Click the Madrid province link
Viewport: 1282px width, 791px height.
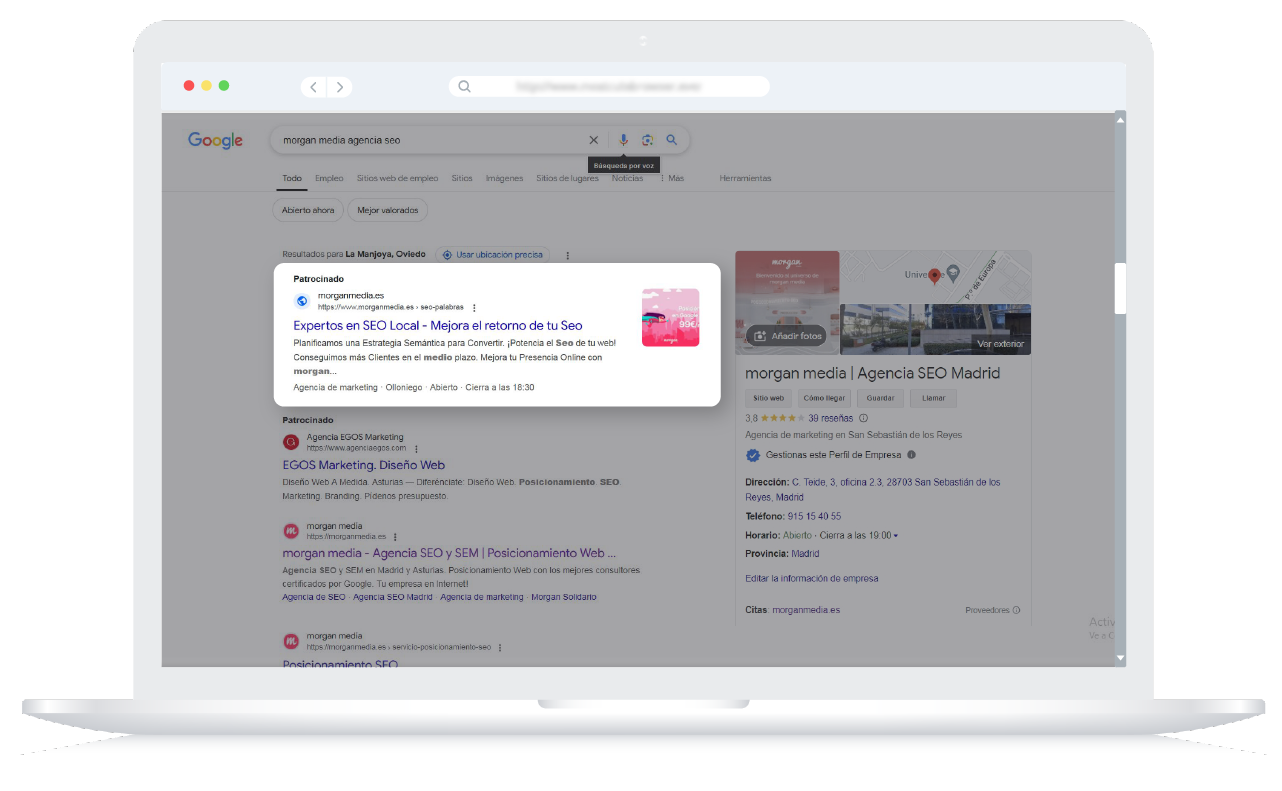click(x=805, y=554)
